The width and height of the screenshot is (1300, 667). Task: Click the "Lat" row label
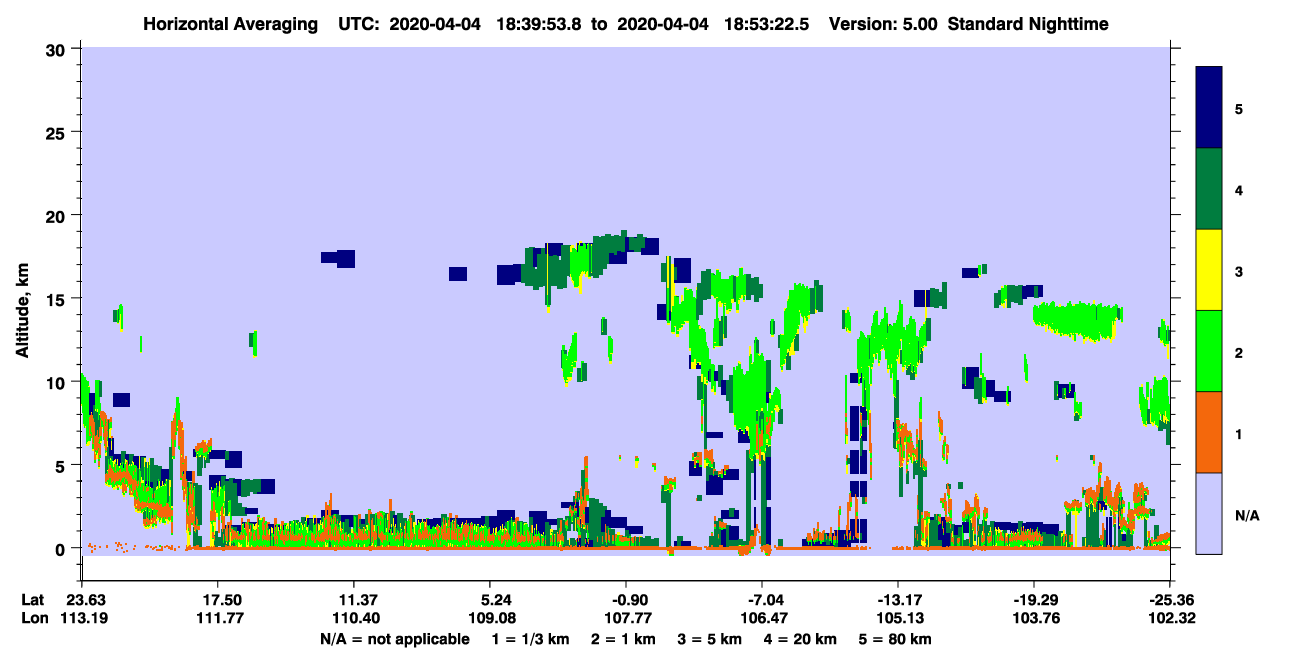point(33,600)
